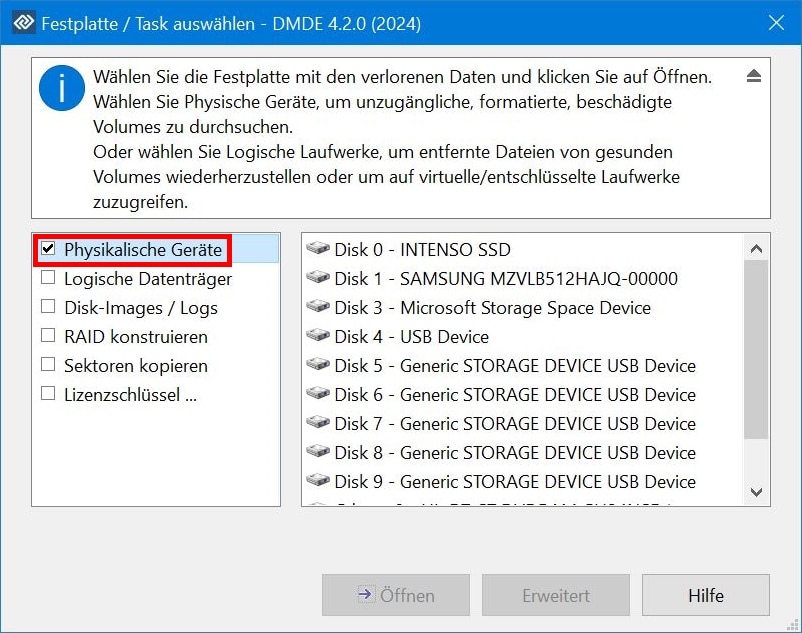The image size is (802, 633).
Task: Collapse info panel with eject-style icon
Action: click(x=753, y=76)
